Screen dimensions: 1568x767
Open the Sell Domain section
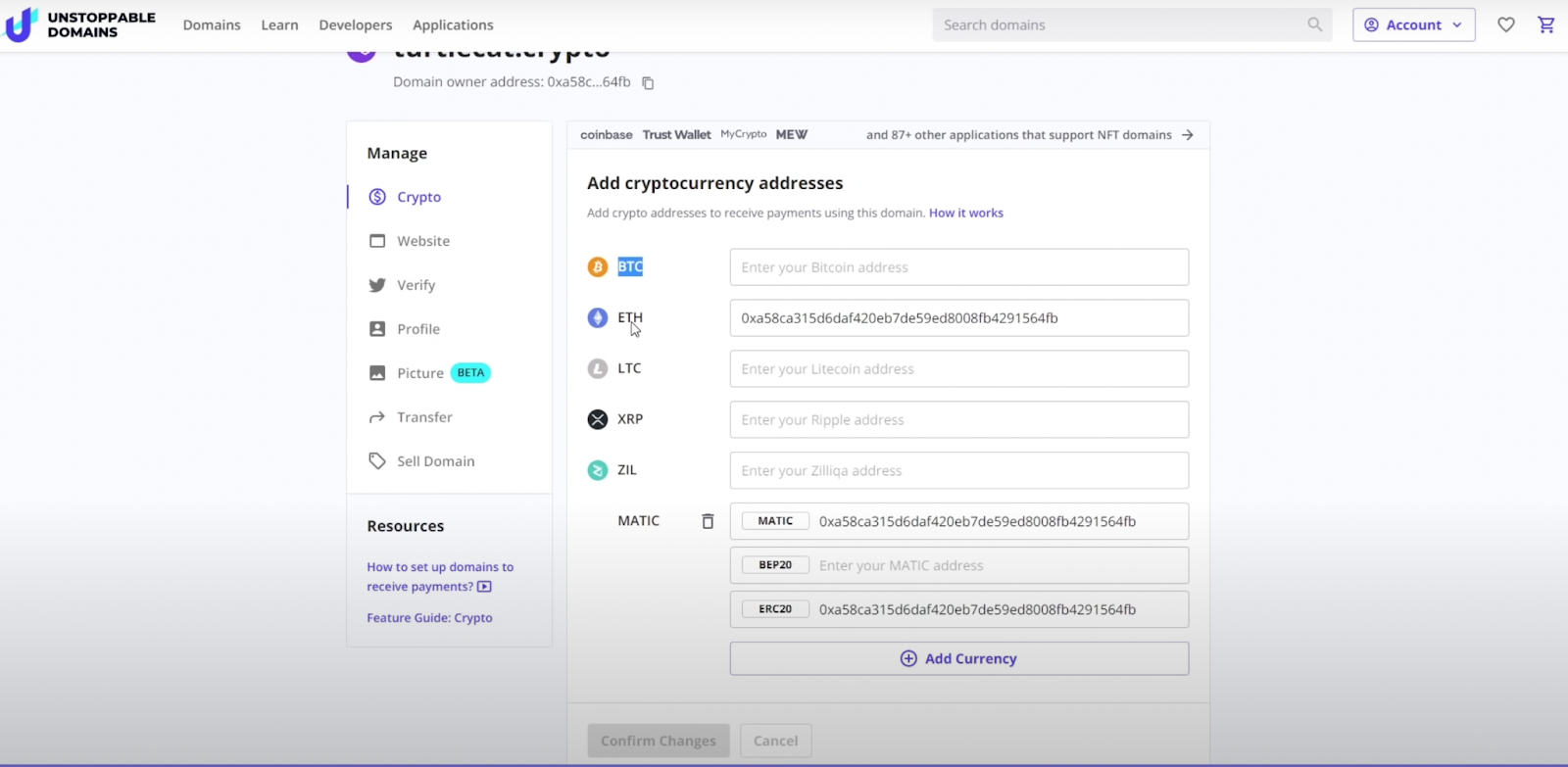[435, 461]
